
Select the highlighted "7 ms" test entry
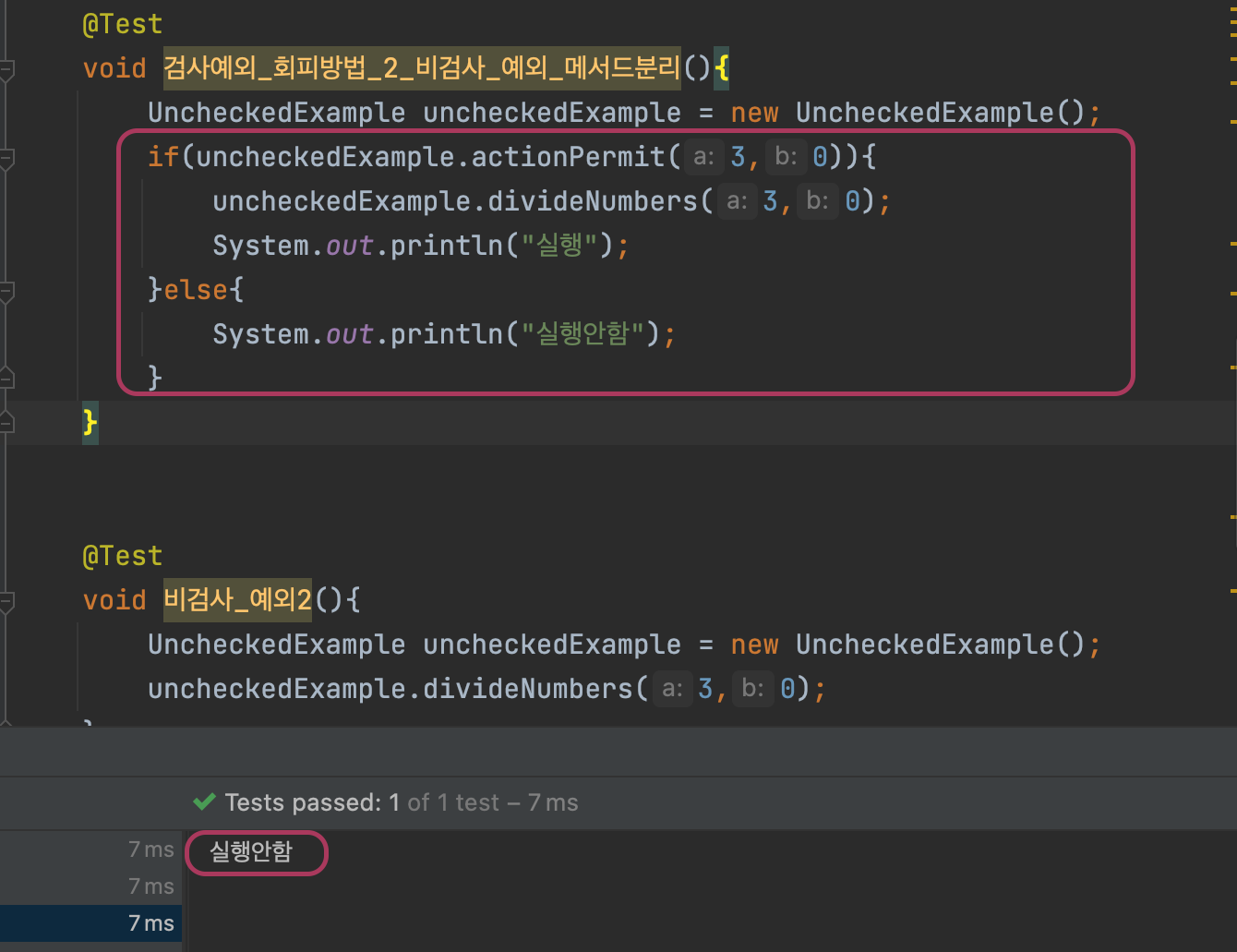point(150,922)
